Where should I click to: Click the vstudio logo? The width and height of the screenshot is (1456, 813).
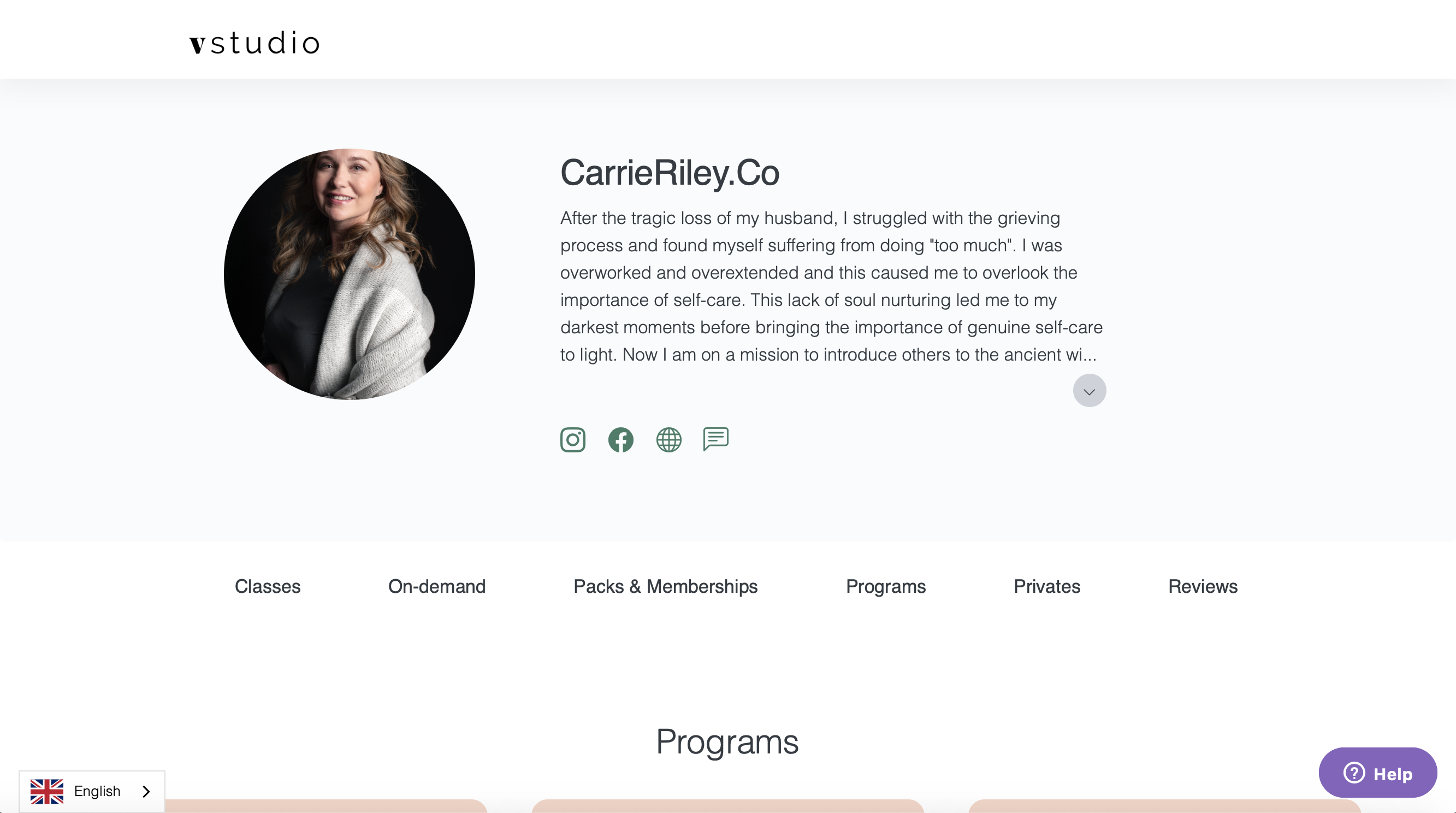point(254,43)
